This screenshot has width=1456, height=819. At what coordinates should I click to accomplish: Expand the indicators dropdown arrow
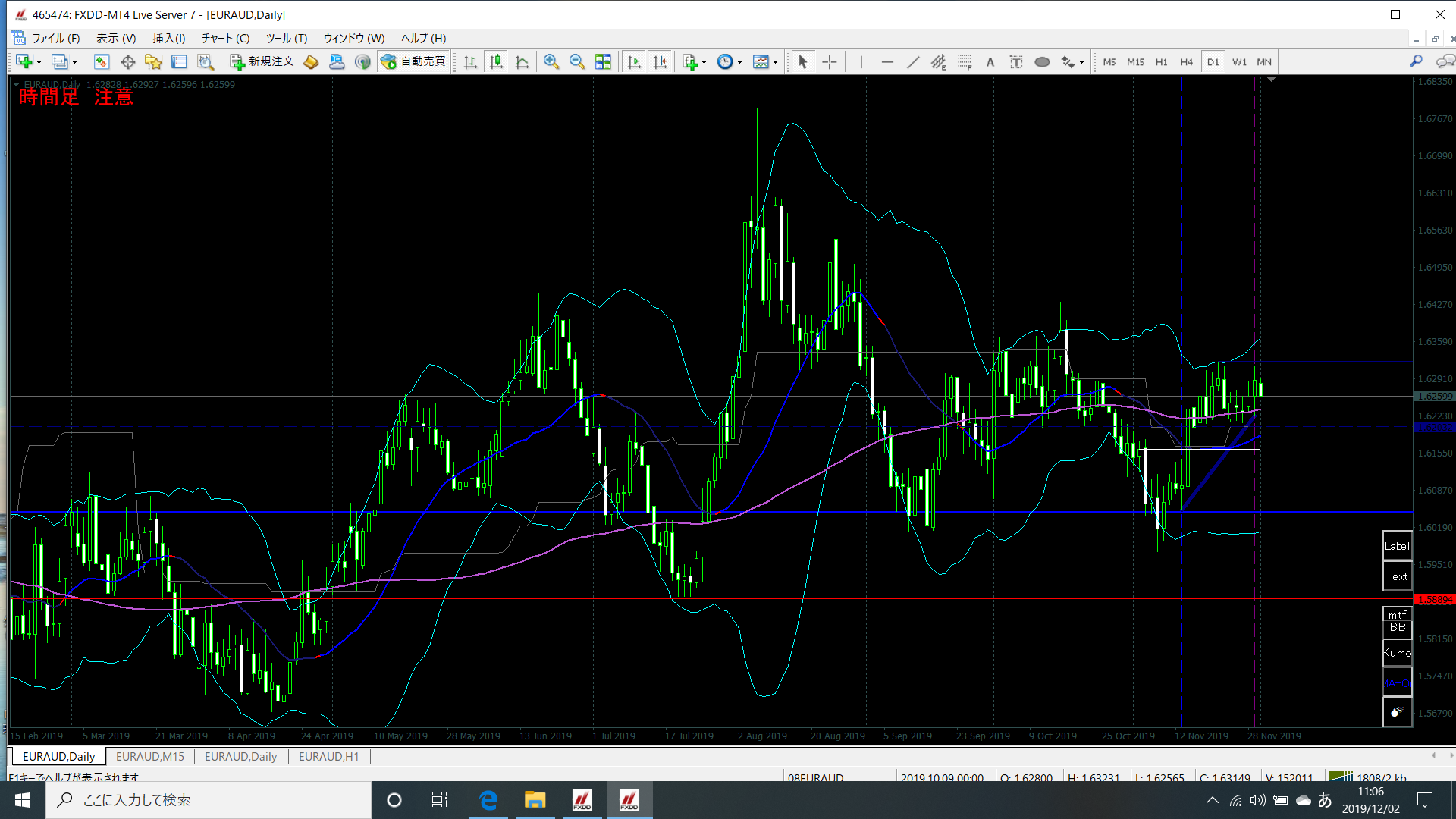704,62
